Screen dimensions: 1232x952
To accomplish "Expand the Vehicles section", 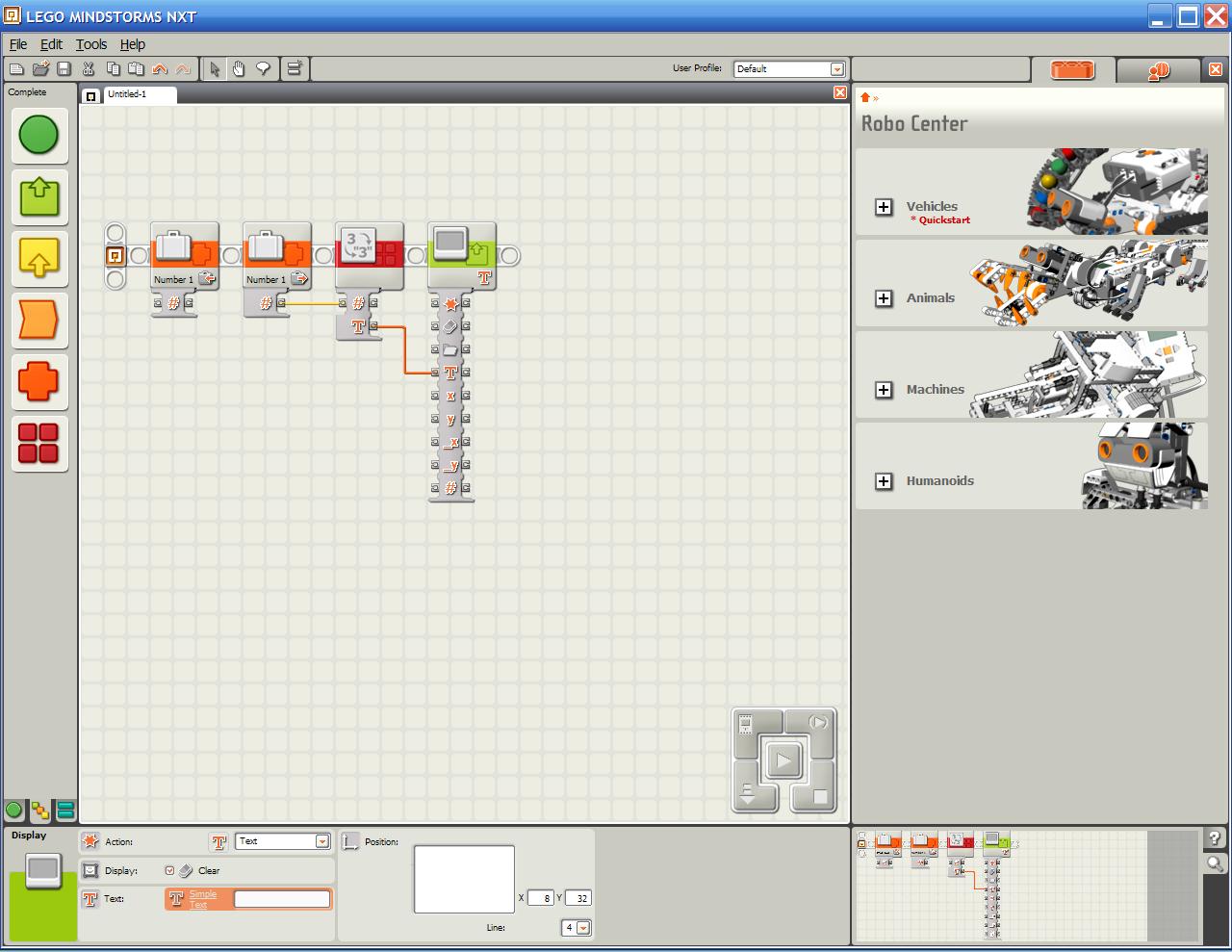I will 884,207.
